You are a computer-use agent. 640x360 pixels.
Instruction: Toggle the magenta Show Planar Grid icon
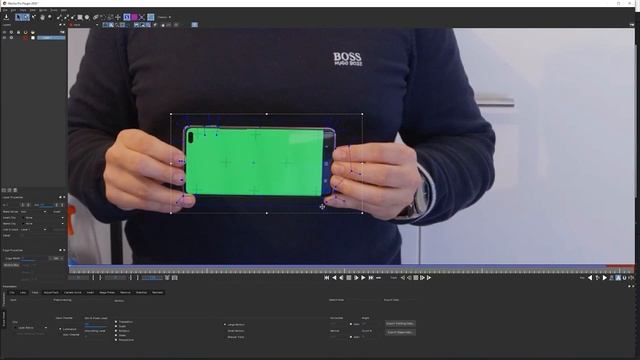134,17
